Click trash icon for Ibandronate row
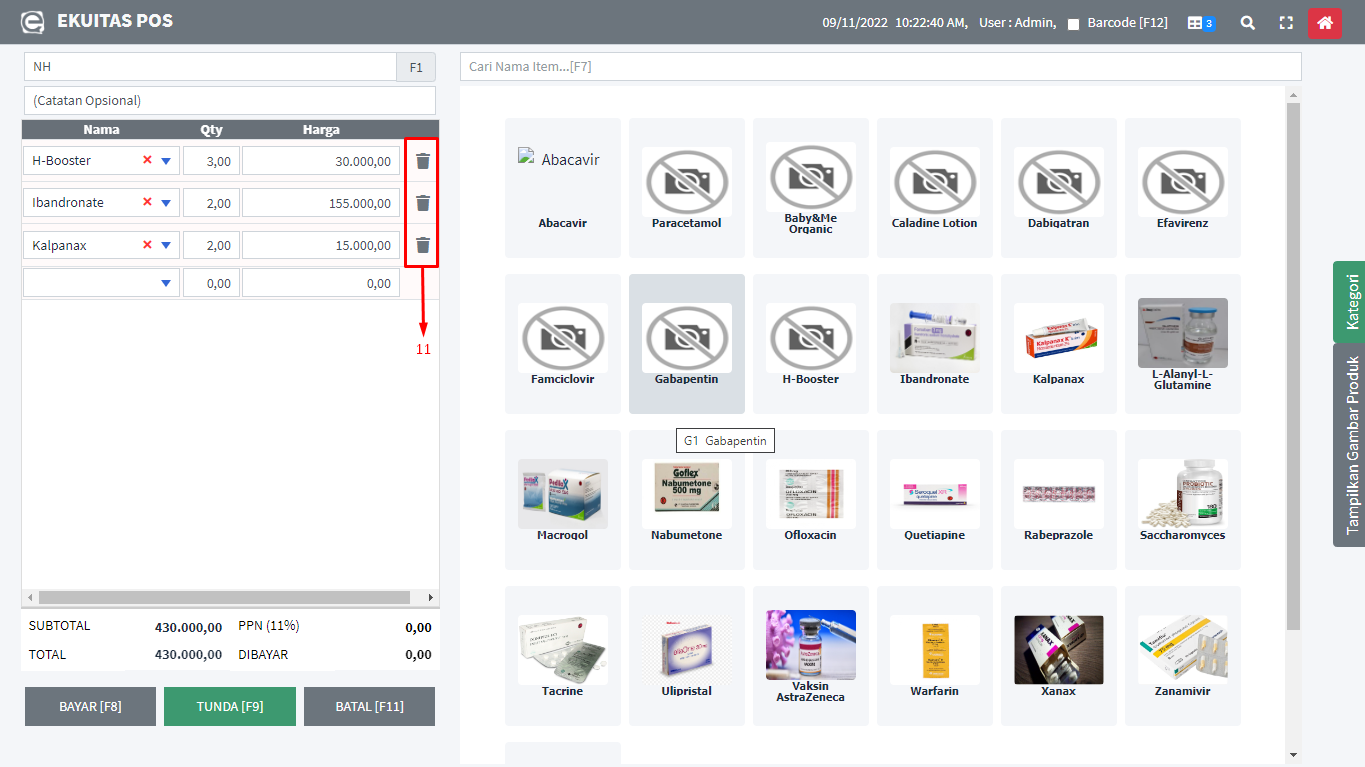 423,203
